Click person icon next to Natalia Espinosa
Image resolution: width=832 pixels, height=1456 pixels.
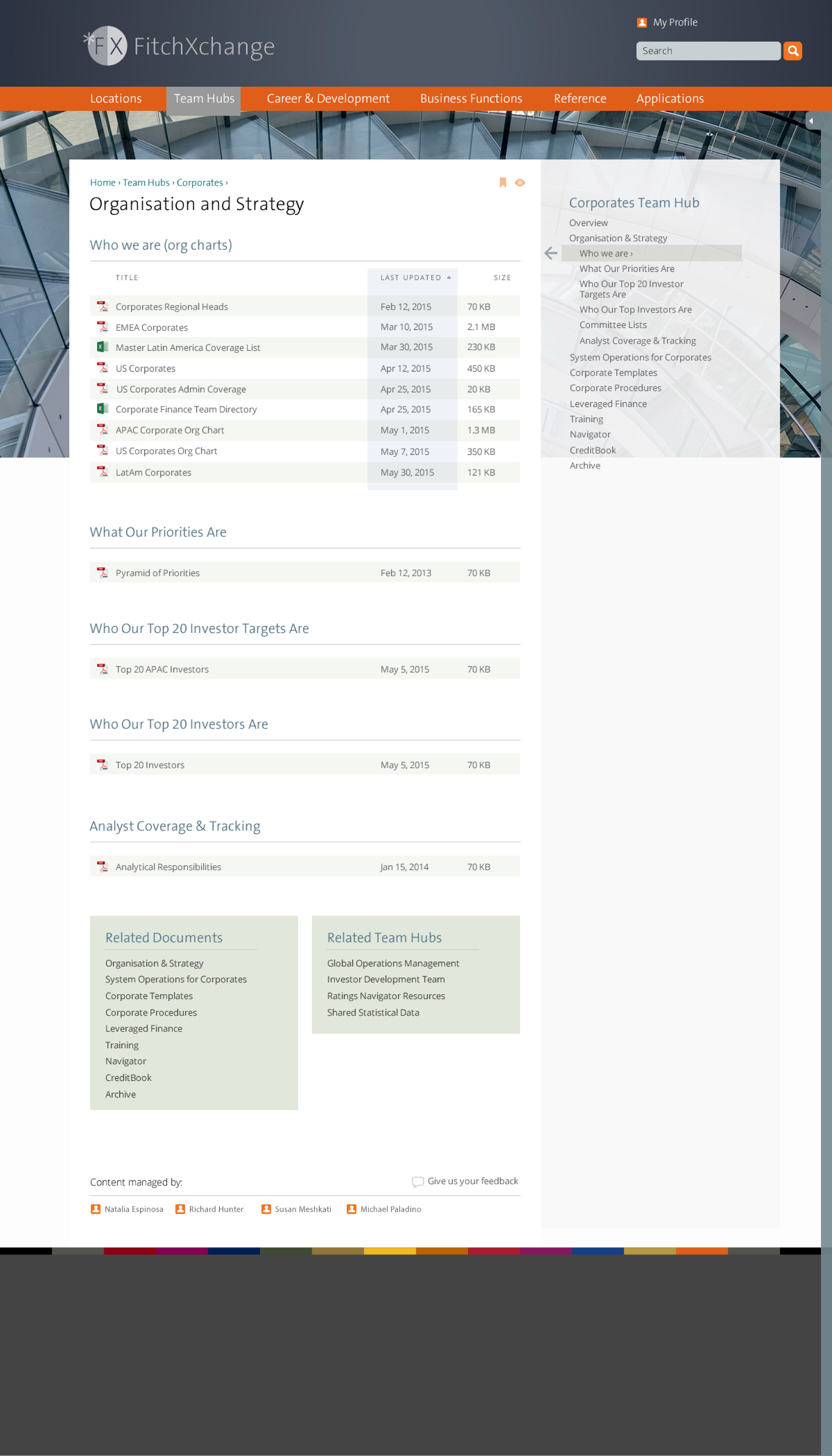point(95,1209)
